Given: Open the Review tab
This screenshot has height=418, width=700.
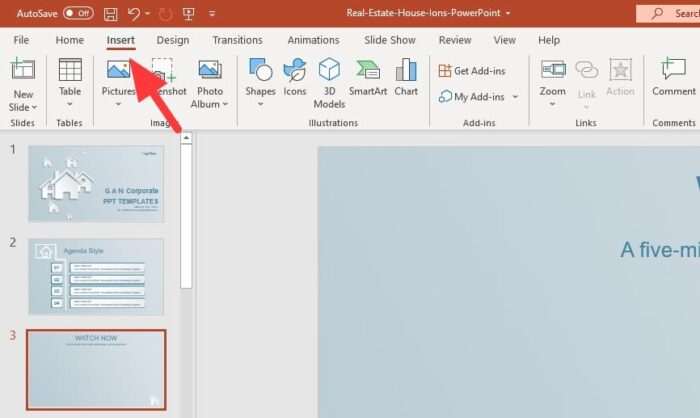Looking at the screenshot, I should 455,40.
